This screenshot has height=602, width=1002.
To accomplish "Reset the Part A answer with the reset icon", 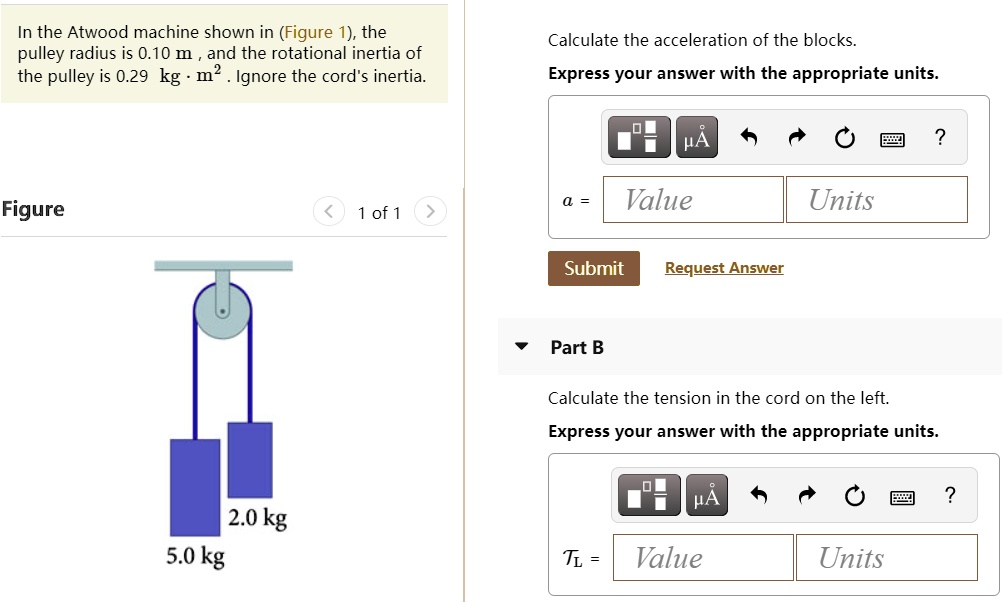I will (844, 138).
